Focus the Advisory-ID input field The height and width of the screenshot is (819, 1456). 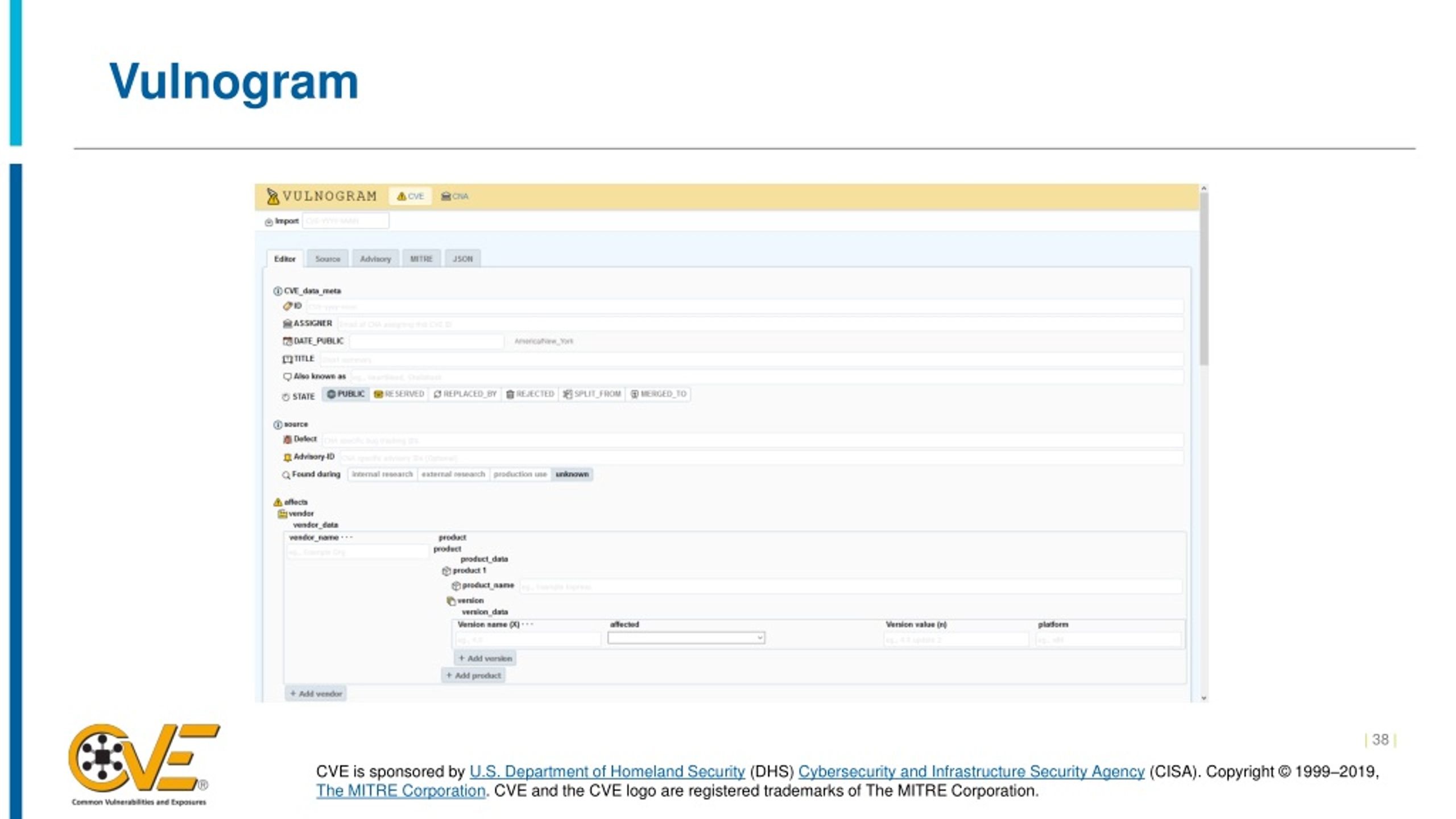(x=762, y=458)
